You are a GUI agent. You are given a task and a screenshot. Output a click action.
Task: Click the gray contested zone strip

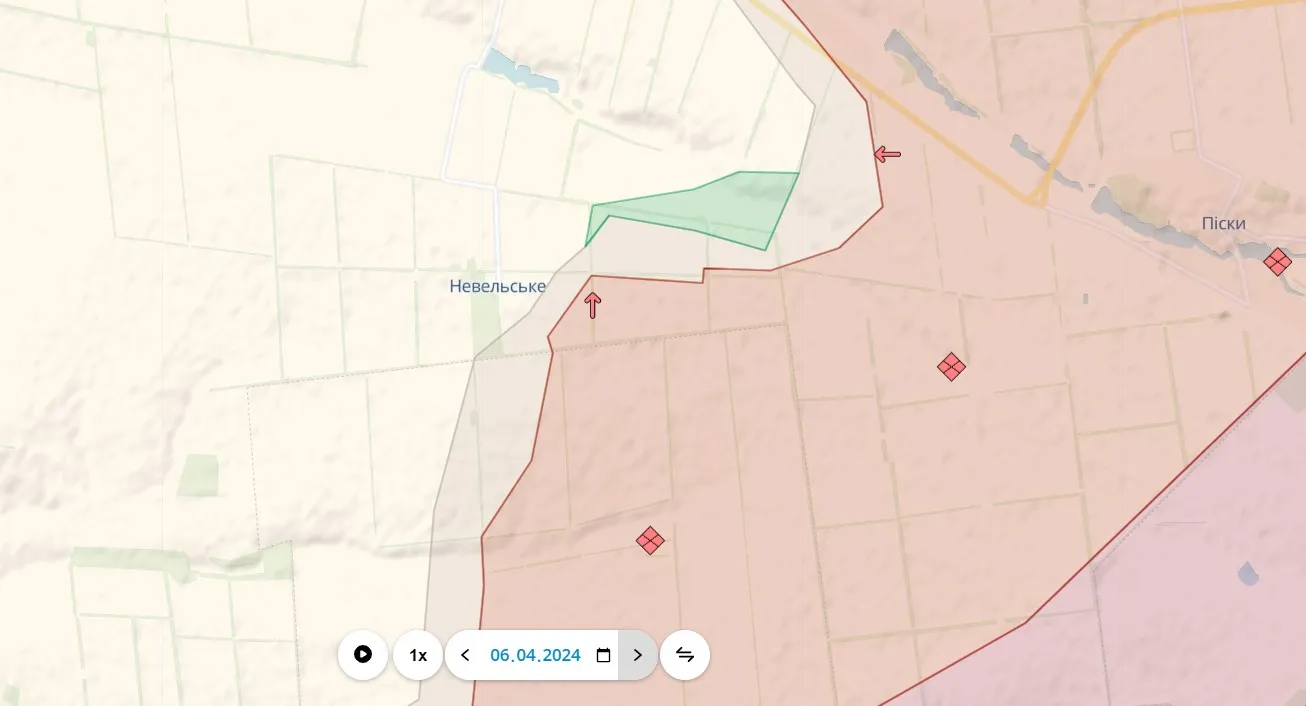pos(455,500)
